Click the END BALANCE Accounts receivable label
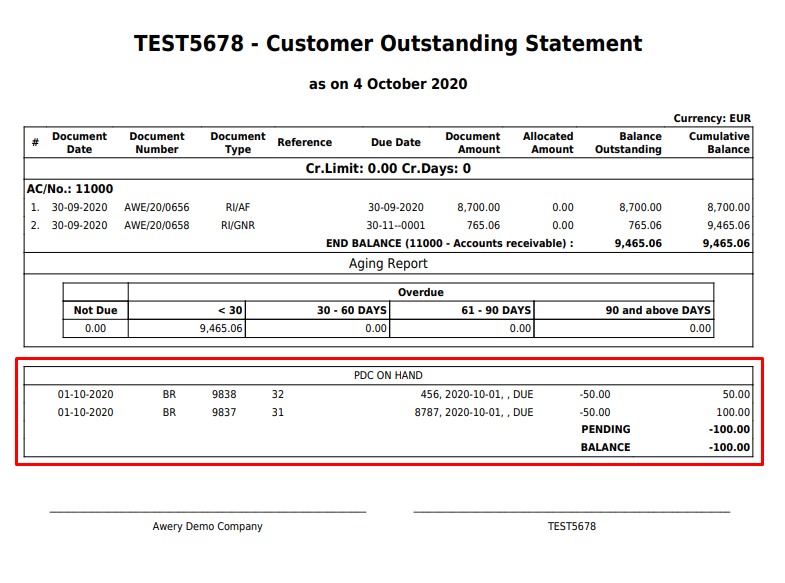Viewport: 785px width, 583px height. click(x=450, y=243)
